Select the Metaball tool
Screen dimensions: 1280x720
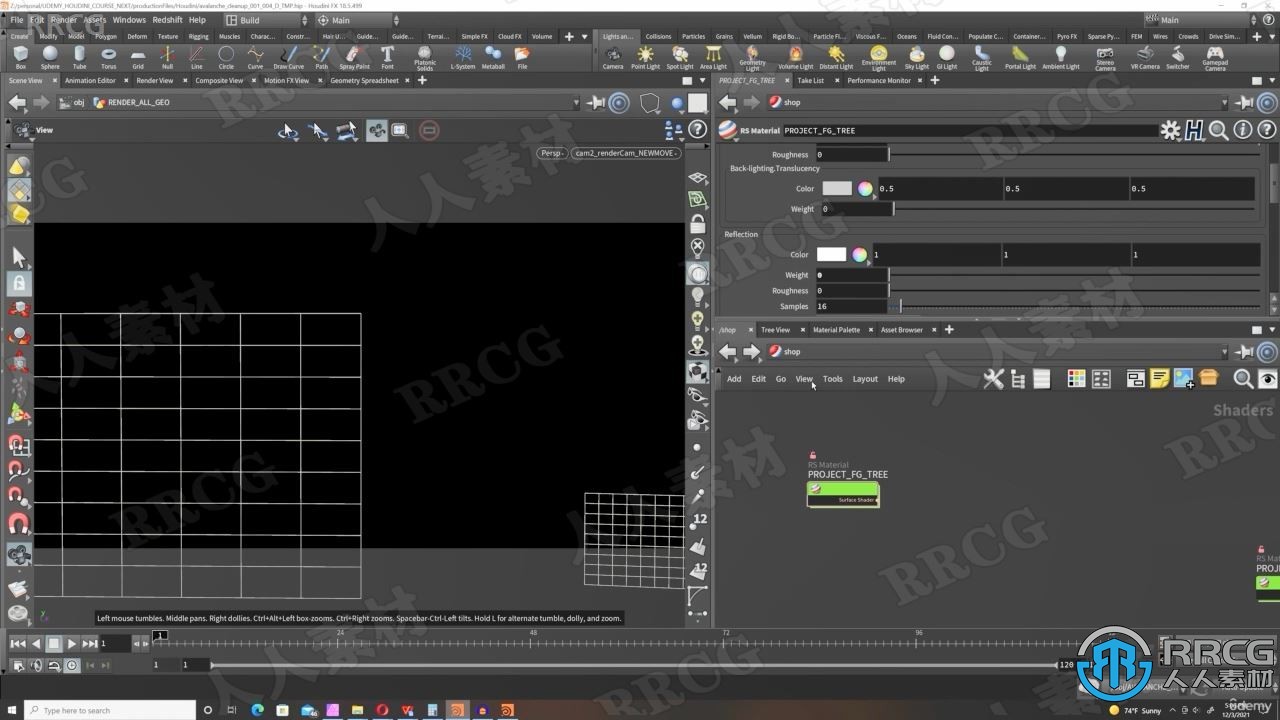point(493,57)
